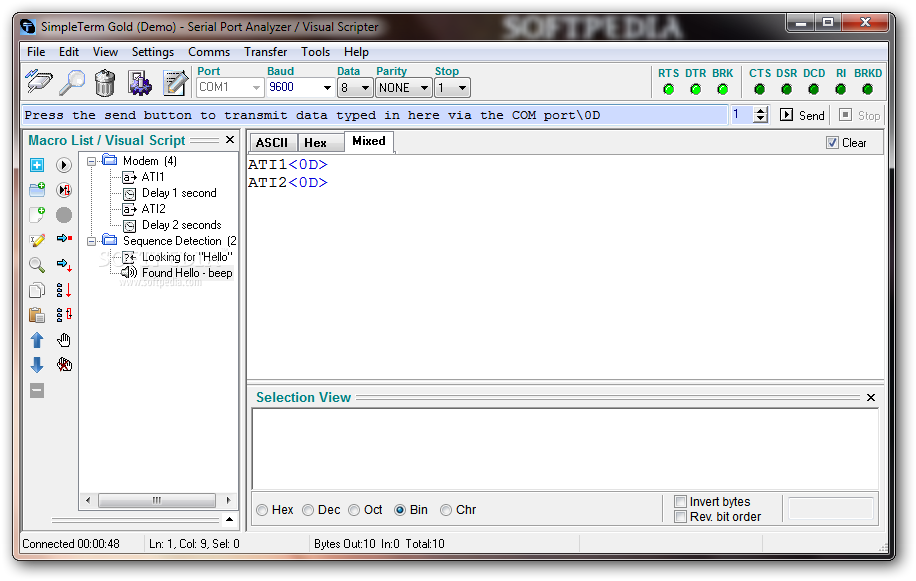Viewport: 916px width, 581px height.
Task: Open the File menu
Action: [36, 52]
